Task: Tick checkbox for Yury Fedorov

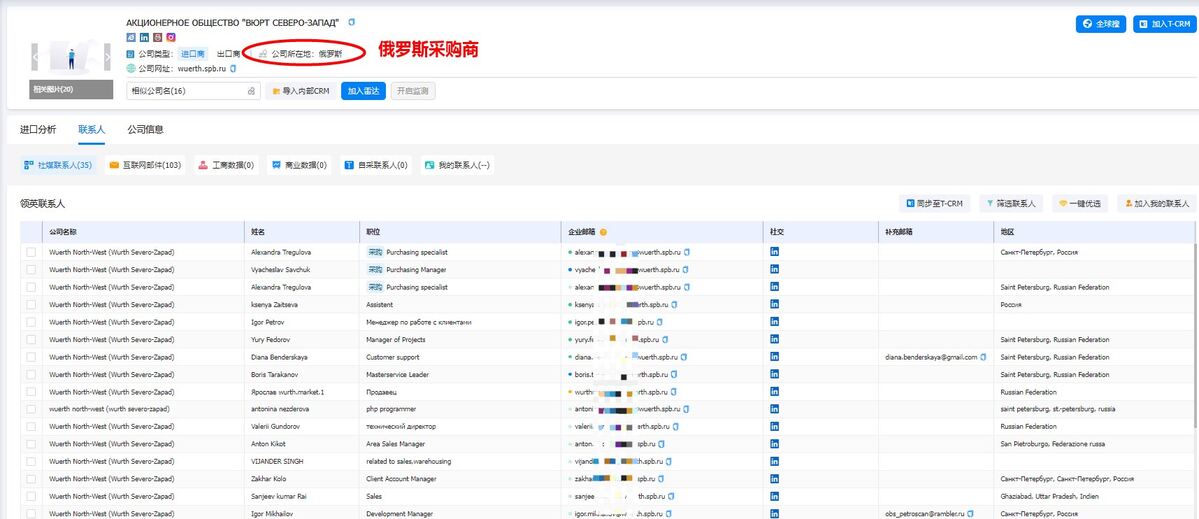Action: 31,339
